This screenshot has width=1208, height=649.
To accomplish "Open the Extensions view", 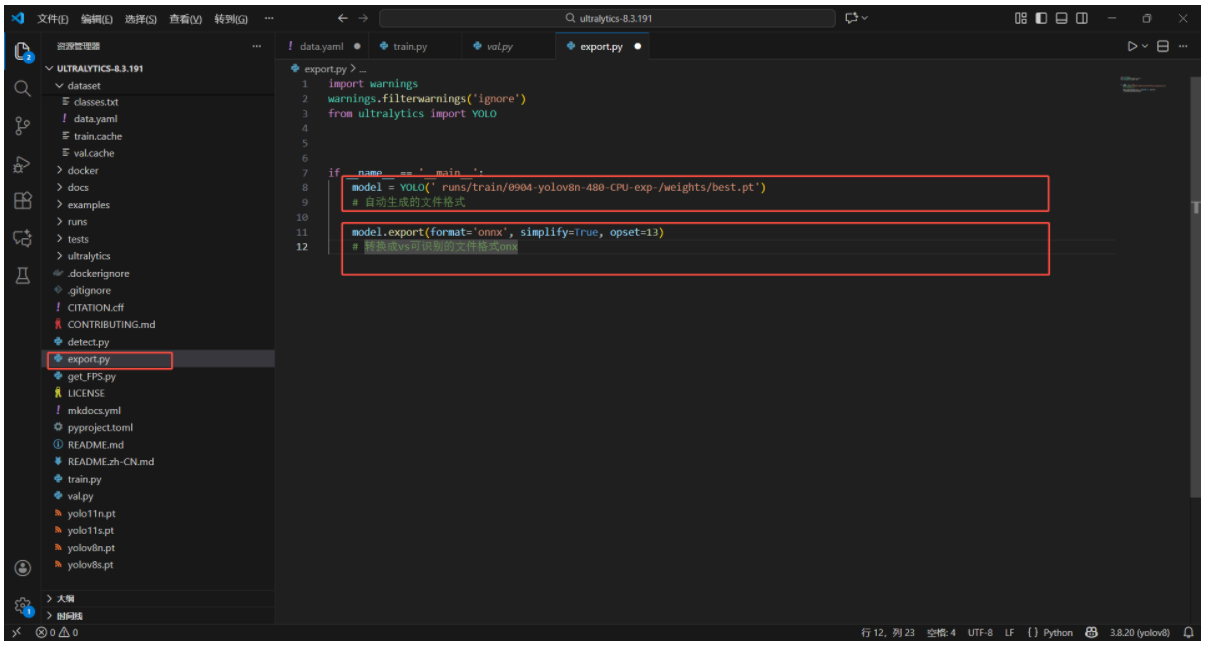I will coord(22,201).
